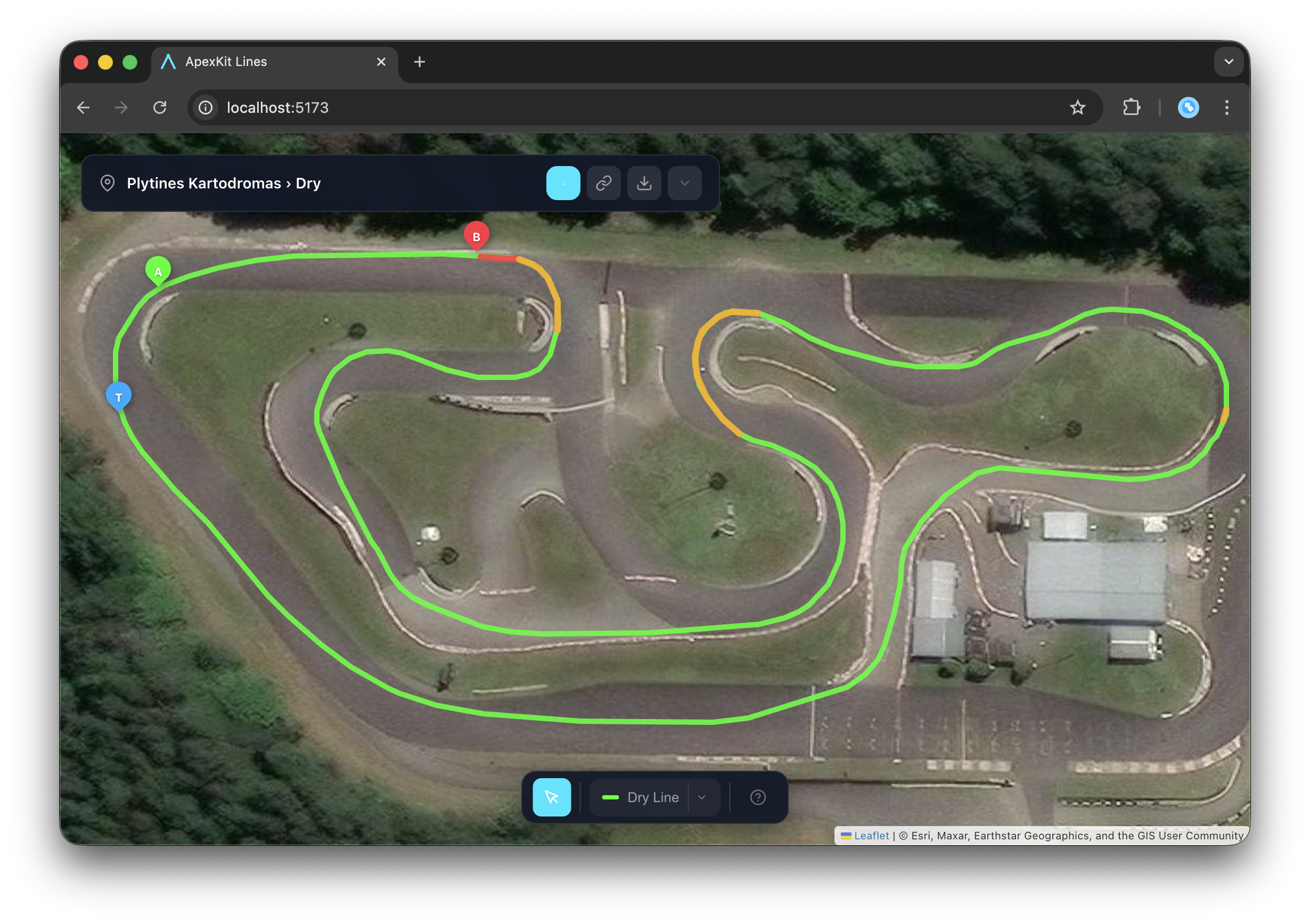This screenshot has height=924, width=1310.
Task: Select the cursor tool in the bottom toolbar
Action: point(551,797)
